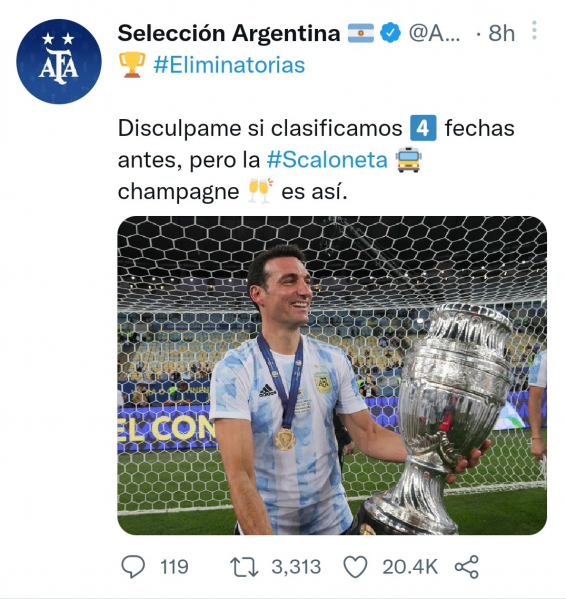The image size is (566, 600).
Task: Open the #Scaloneta hashtag link
Action: [327, 160]
